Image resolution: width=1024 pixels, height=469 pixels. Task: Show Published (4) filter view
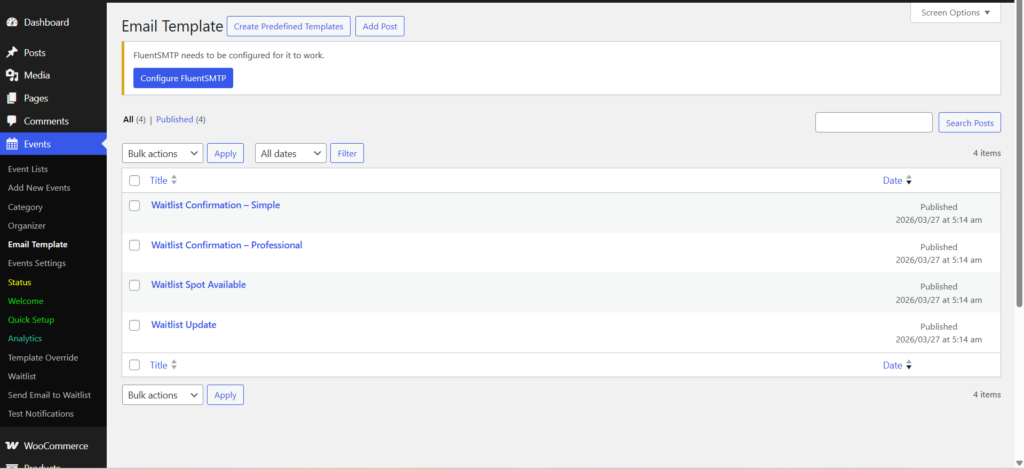tap(180, 120)
